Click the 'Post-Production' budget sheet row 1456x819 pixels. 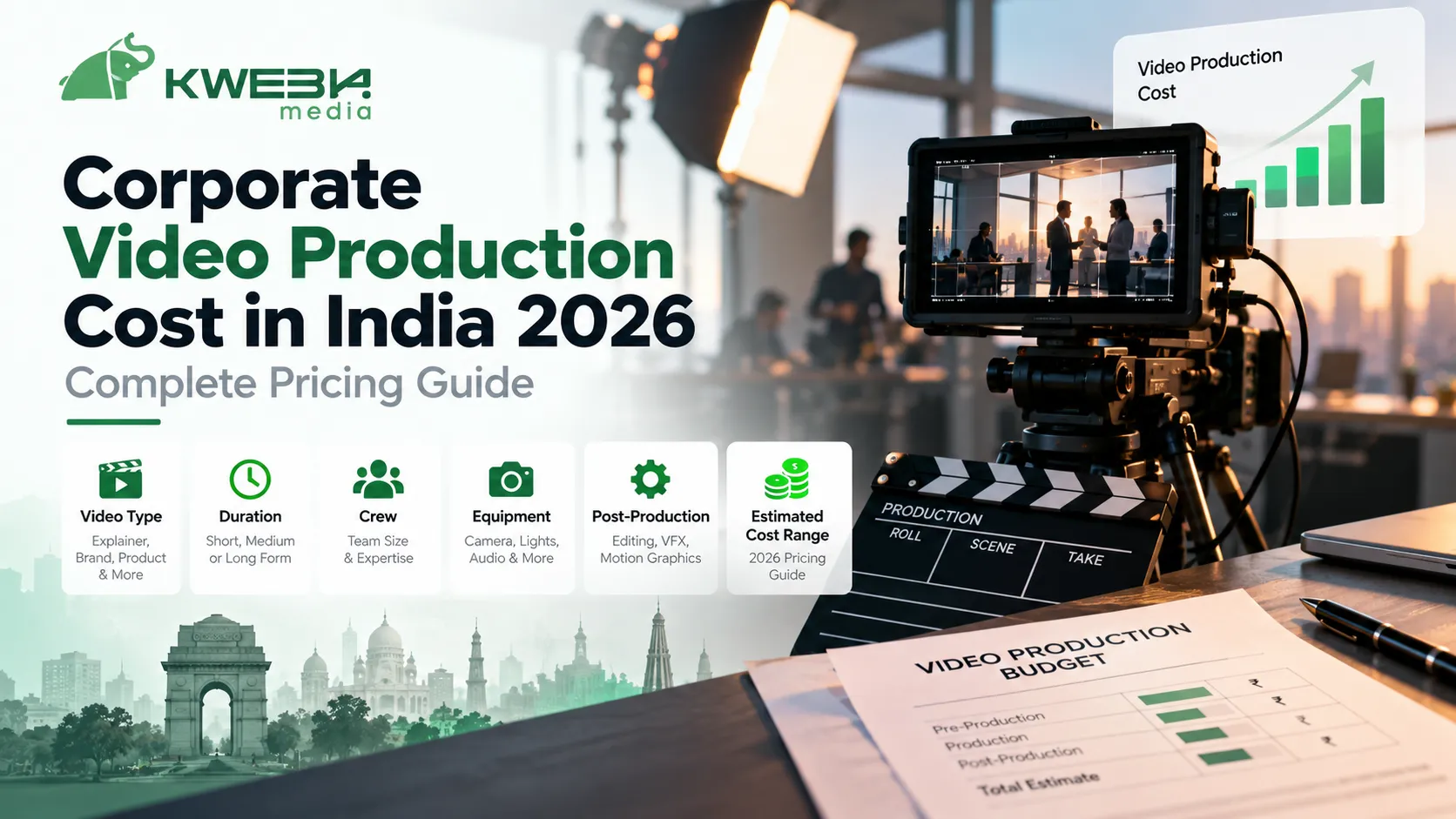(x=1021, y=757)
